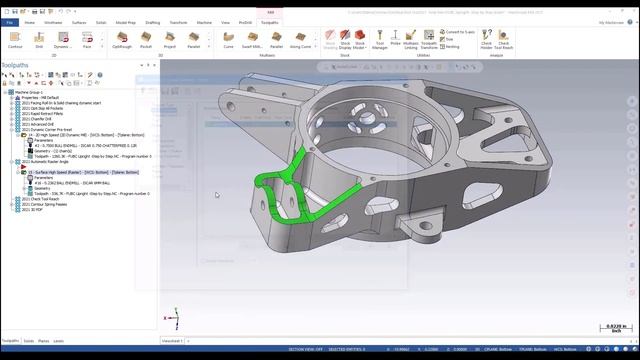The height and width of the screenshot is (360, 640).
Task: Select 2021 Check Tool Reach group
Action: point(40,199)
